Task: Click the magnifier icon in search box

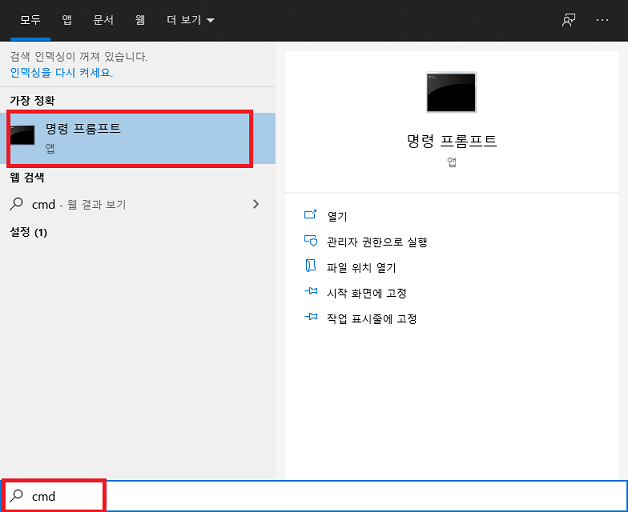Action: point(16,496)
